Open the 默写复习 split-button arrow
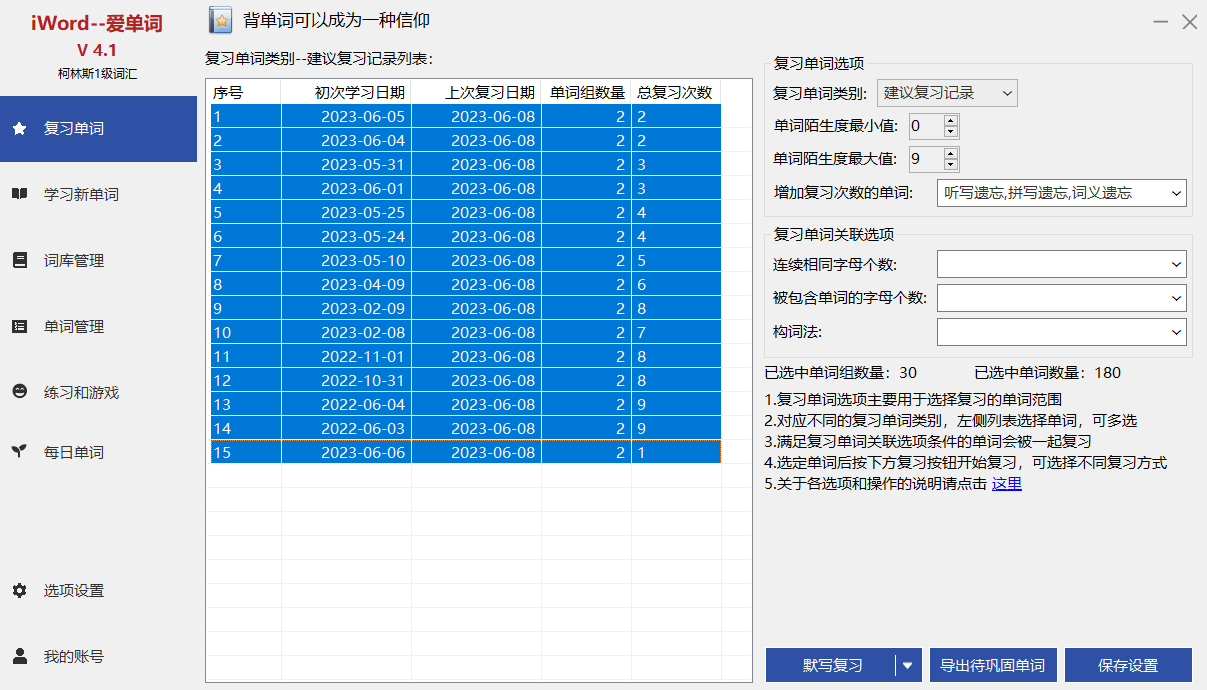The width and height of the screenshot is (1207, 690). coord(908,665)
